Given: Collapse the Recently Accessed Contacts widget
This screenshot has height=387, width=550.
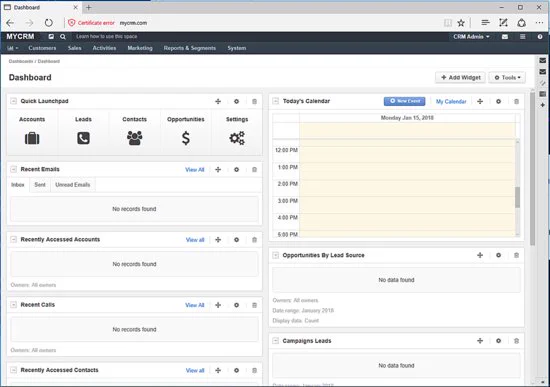Looking at the screenshot, I should point(13,370).
